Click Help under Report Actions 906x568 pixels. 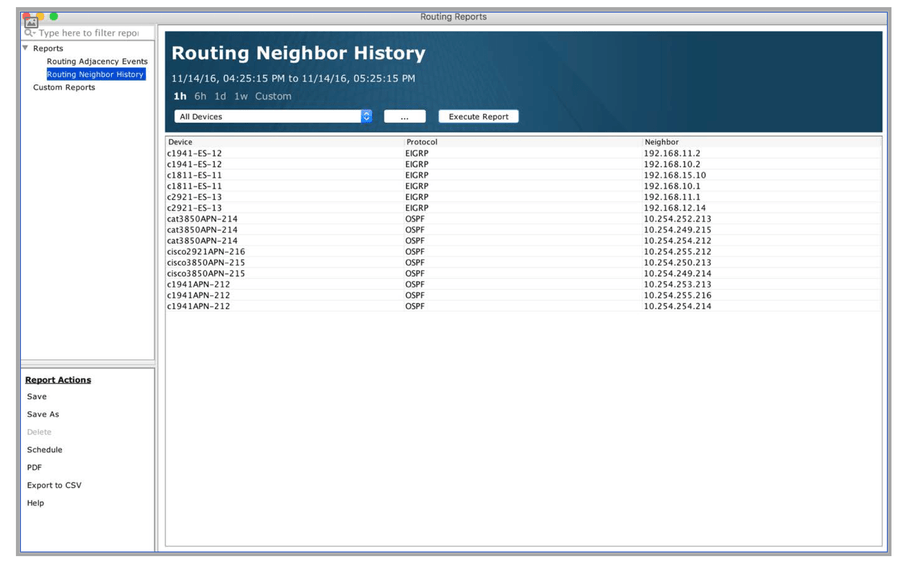click(35, 503)
